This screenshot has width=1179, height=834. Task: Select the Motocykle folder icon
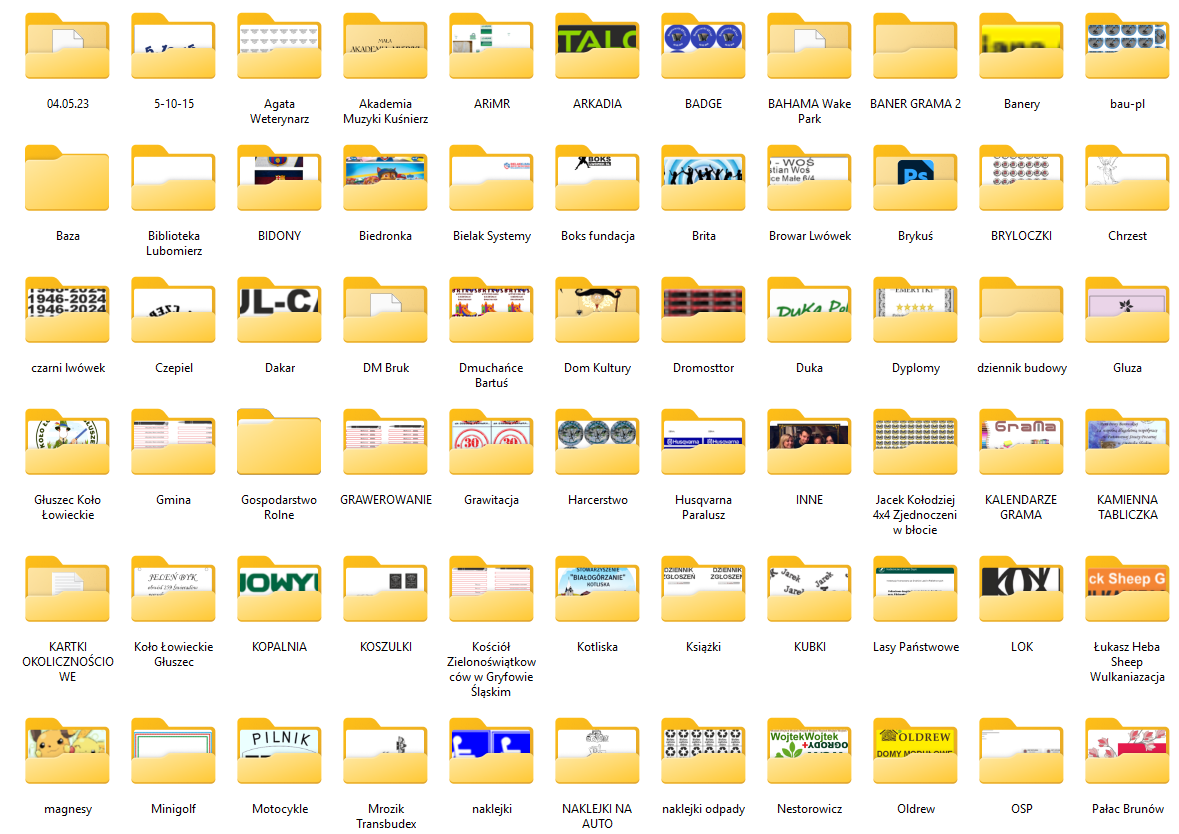[279, 751]
